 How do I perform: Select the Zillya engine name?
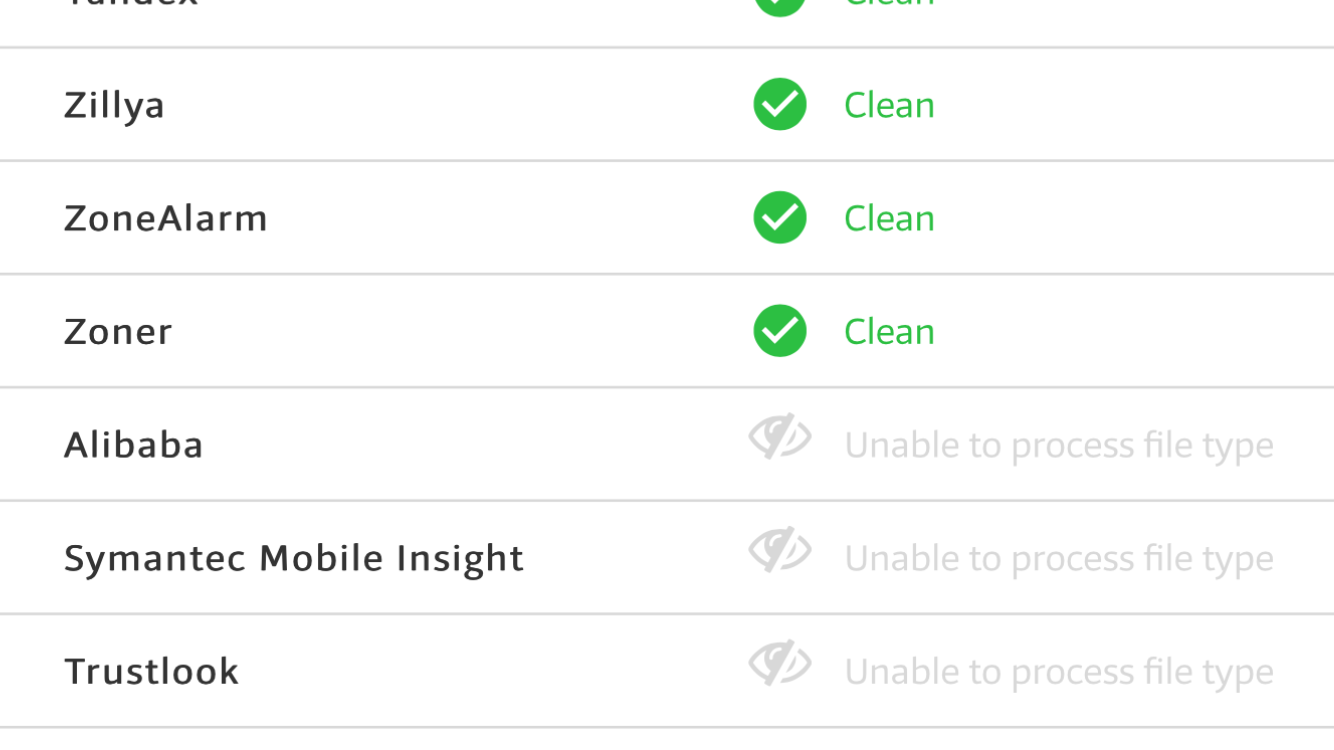(x=114, y=106)
